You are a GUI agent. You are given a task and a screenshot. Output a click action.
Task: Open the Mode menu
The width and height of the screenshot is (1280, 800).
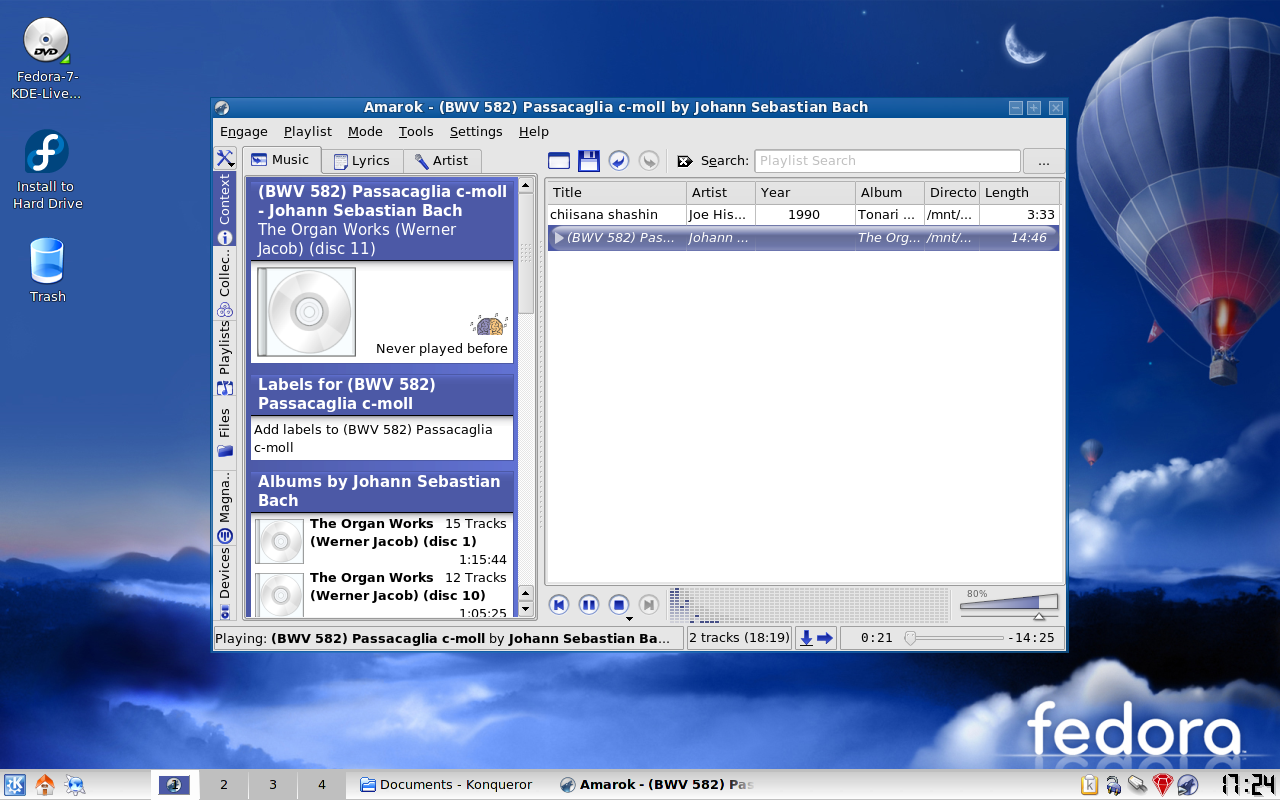[365, 131]
